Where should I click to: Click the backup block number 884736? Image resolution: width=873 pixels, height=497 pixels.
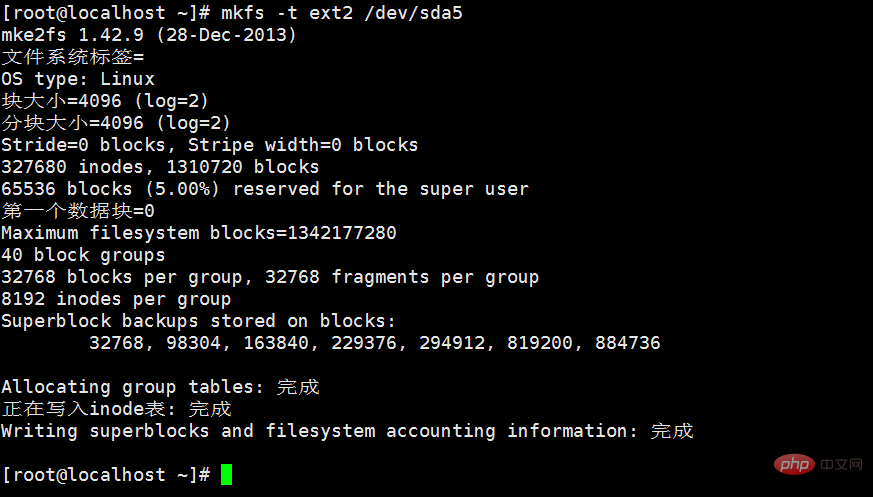tap(627, 343)
